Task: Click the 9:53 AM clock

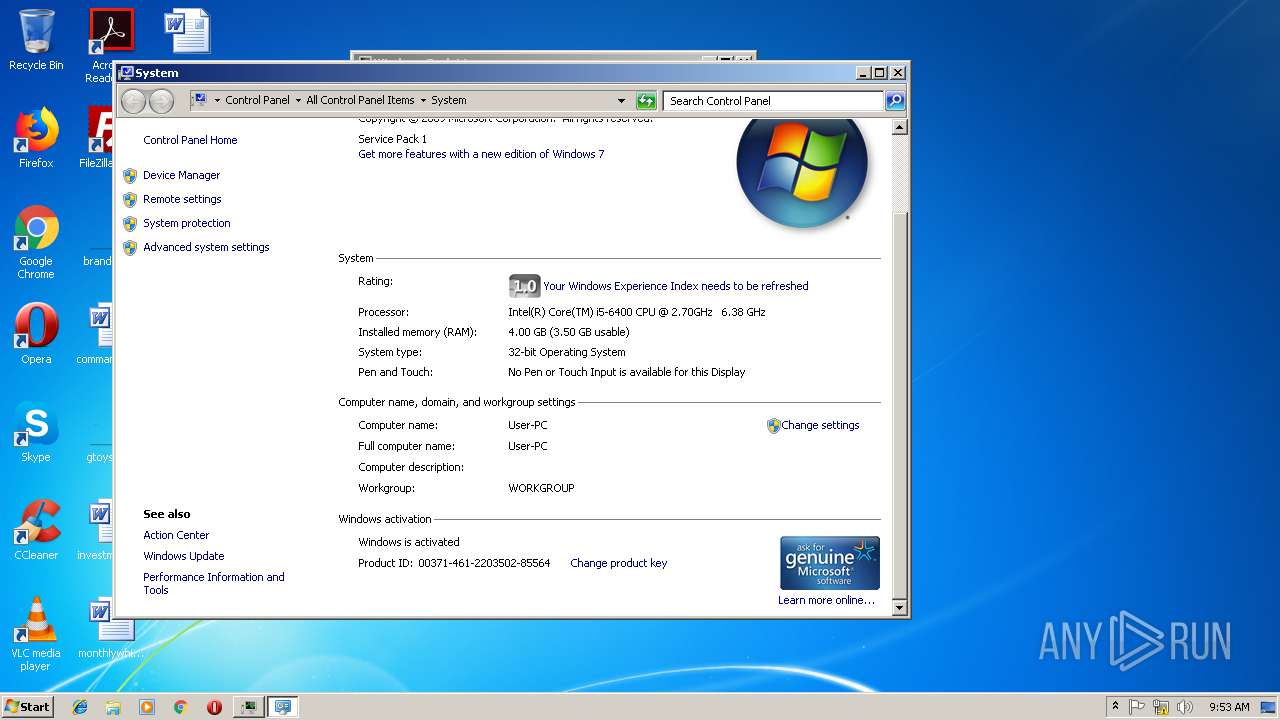Action: [x=1229, y=707]
